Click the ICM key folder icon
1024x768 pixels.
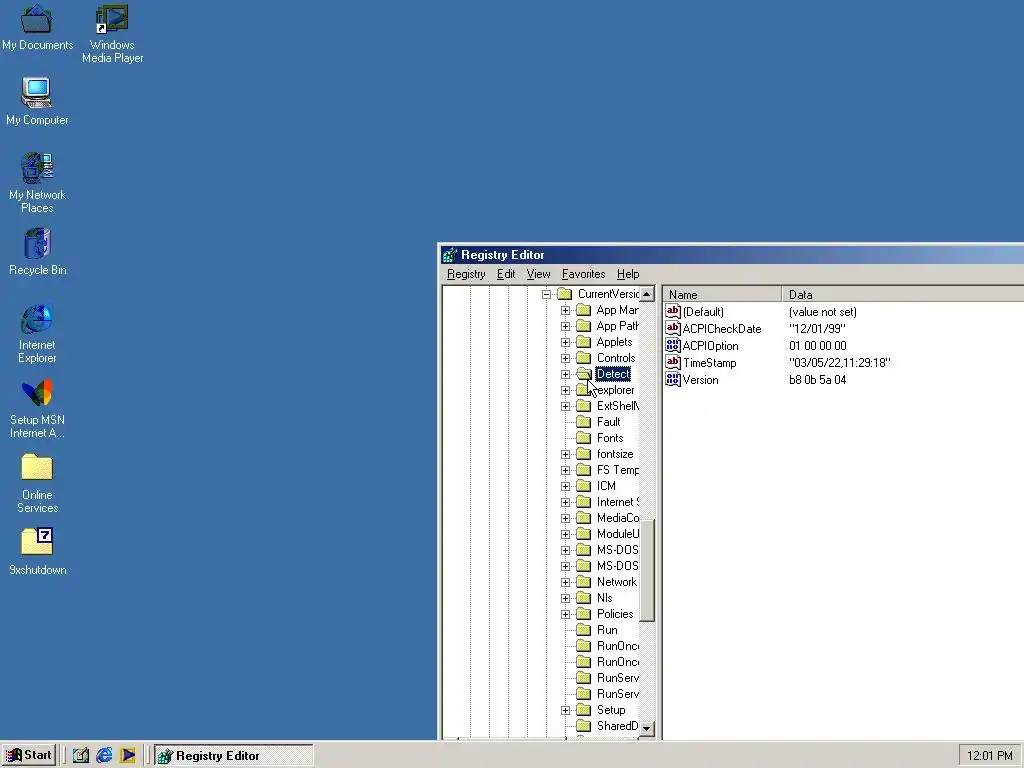pos(584,486)
